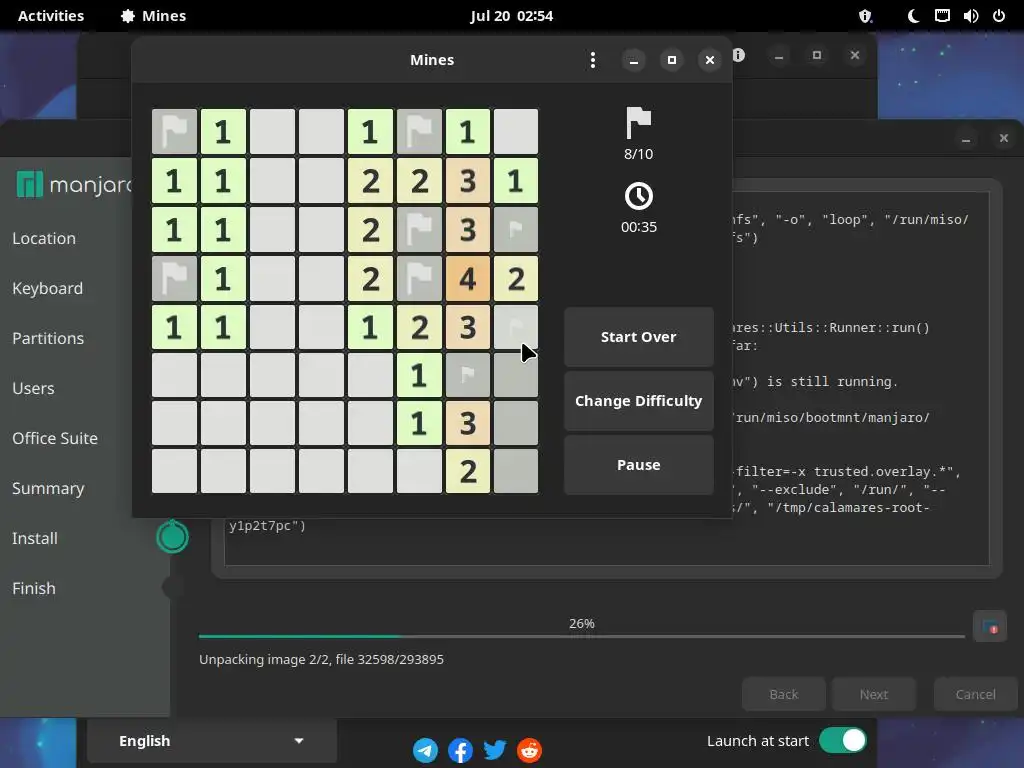Viewport: 1024px width, 768px height.
Task: Select the flagged cell left of the 4 tile
Action: tap(419, 279)
